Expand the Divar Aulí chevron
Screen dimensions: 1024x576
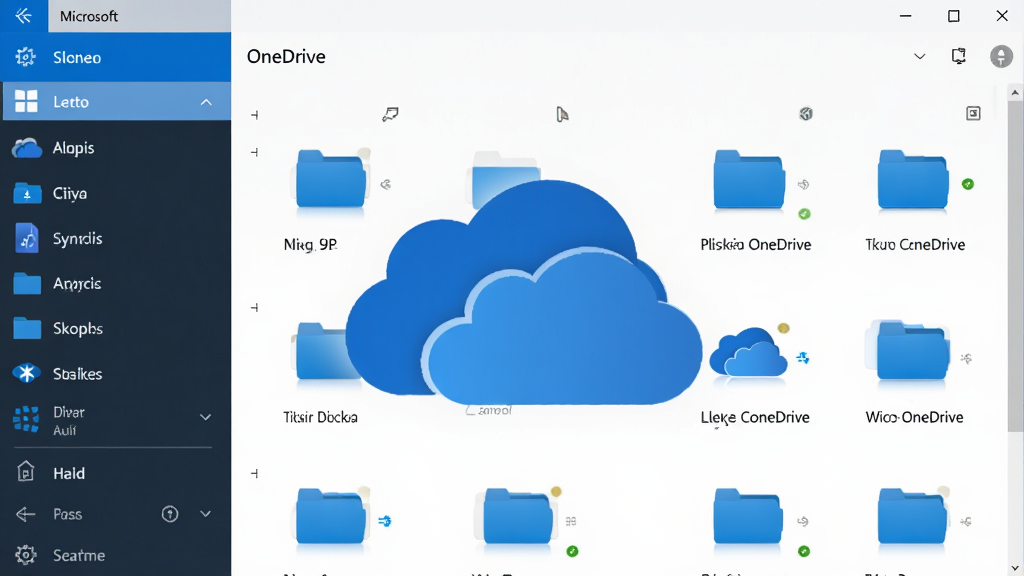[205, 417]
